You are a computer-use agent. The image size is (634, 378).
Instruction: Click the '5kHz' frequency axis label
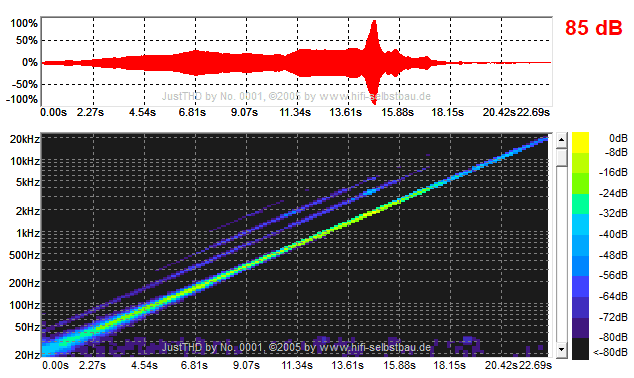pyautogui.click(x=28, y=182)
